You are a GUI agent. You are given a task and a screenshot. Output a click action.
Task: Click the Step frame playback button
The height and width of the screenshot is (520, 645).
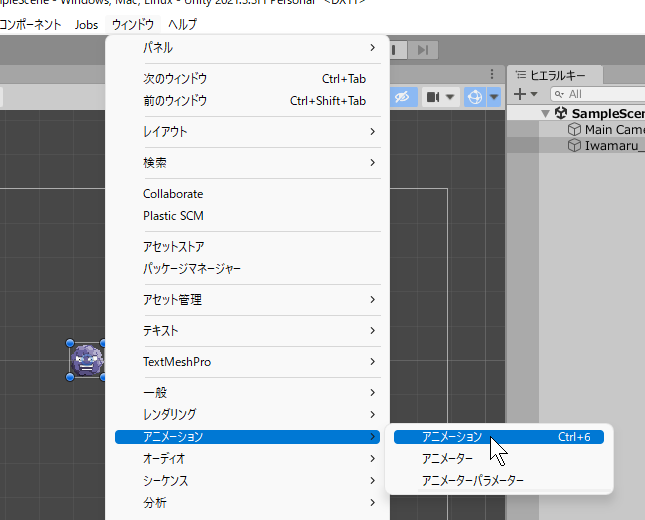click(423, 50)
